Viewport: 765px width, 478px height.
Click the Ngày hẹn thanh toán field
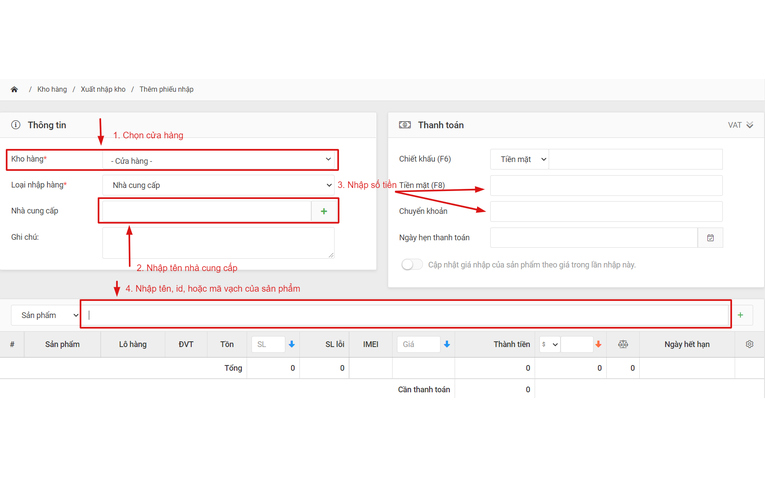coord(594,238)
